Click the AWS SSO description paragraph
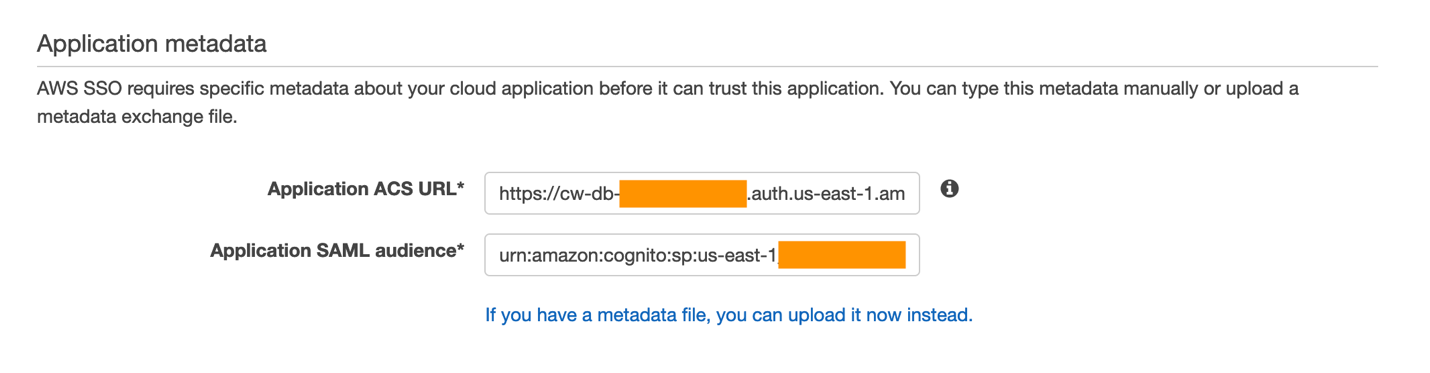 (668, 102)
